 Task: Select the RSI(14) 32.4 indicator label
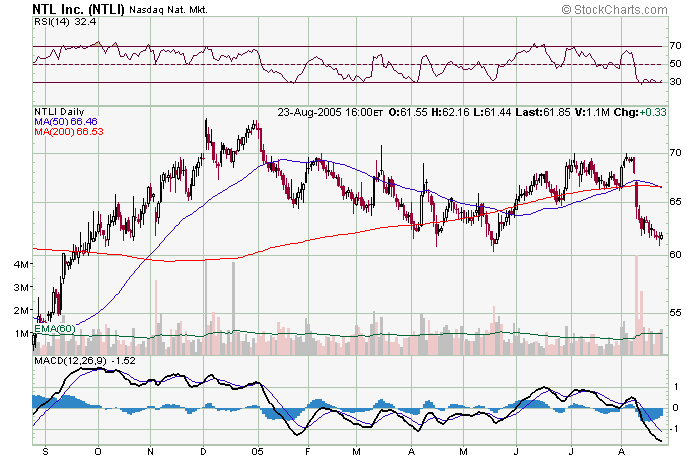pos(65,22)
